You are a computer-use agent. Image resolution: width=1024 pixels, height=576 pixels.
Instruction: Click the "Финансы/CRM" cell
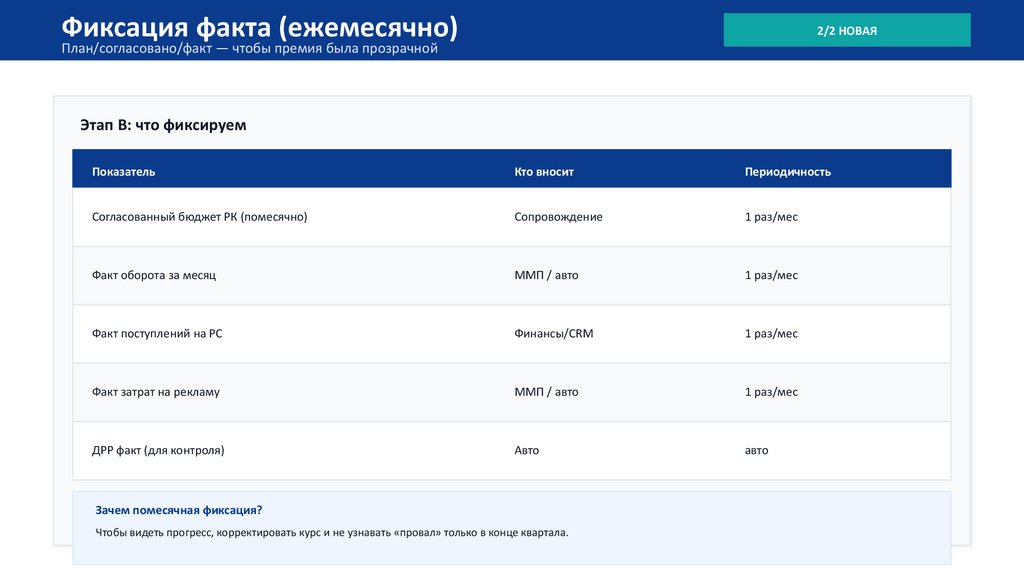click(x=553, y=333)
